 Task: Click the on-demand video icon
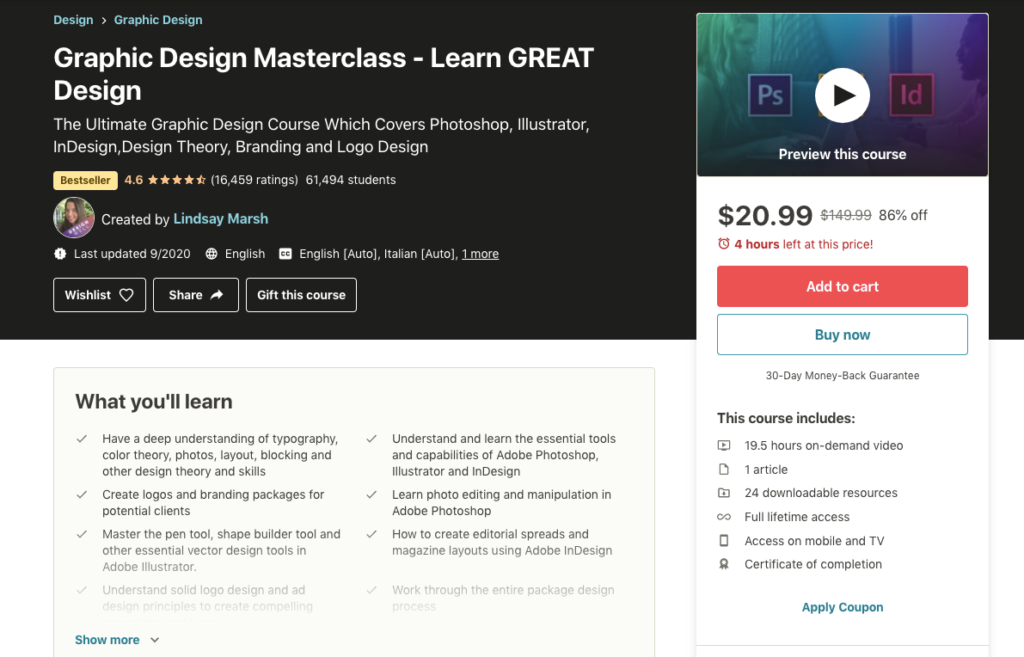point(724,445)
